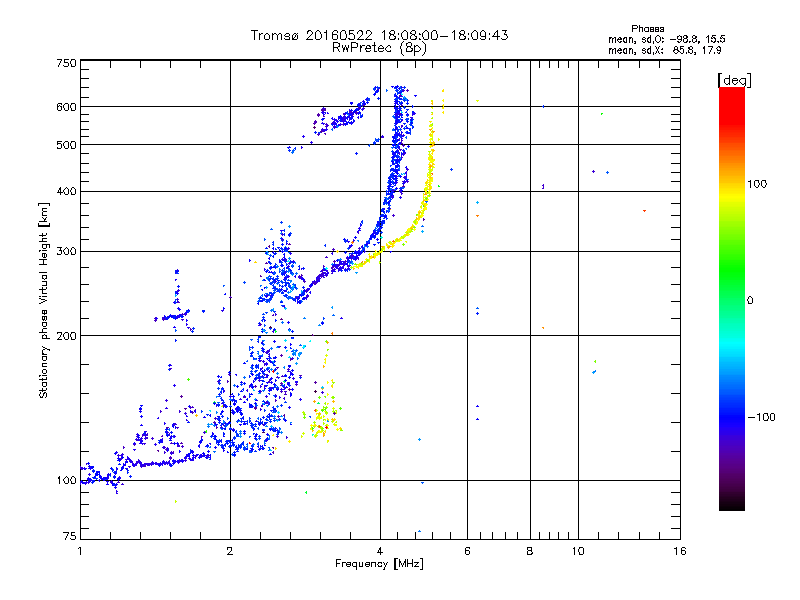Click the x-axis tick label "6"

pos(467,551)
